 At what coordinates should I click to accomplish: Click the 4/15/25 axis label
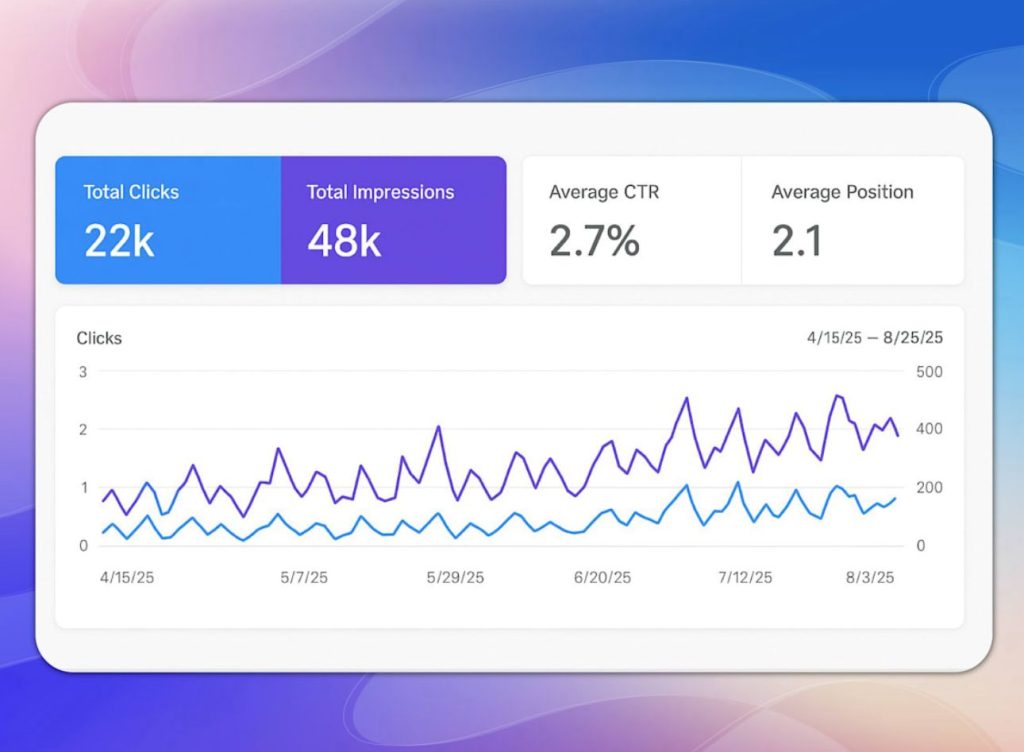coord(126,576)
